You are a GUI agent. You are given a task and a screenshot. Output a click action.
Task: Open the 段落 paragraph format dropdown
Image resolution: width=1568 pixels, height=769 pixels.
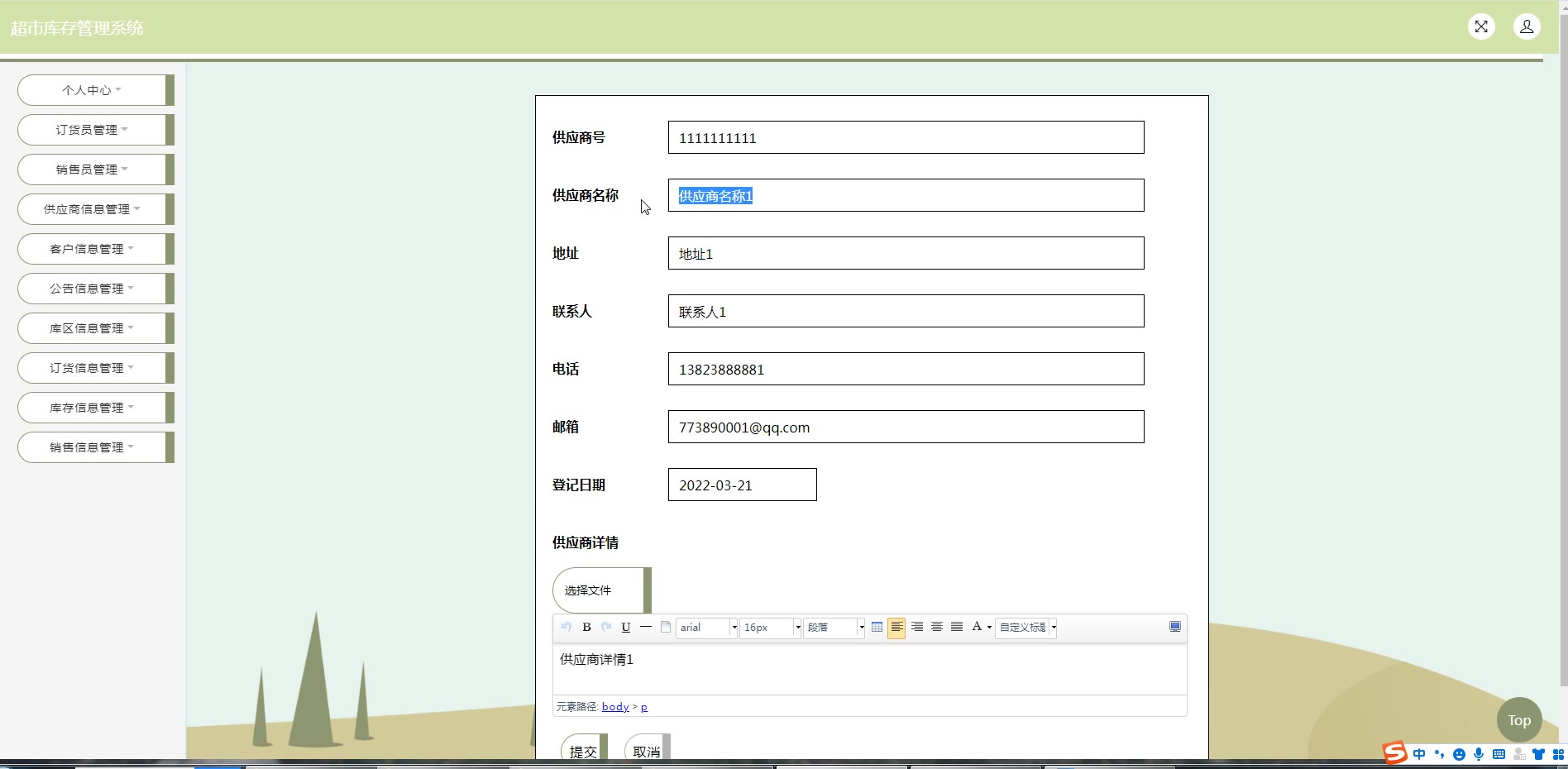[x=834, y=628]
